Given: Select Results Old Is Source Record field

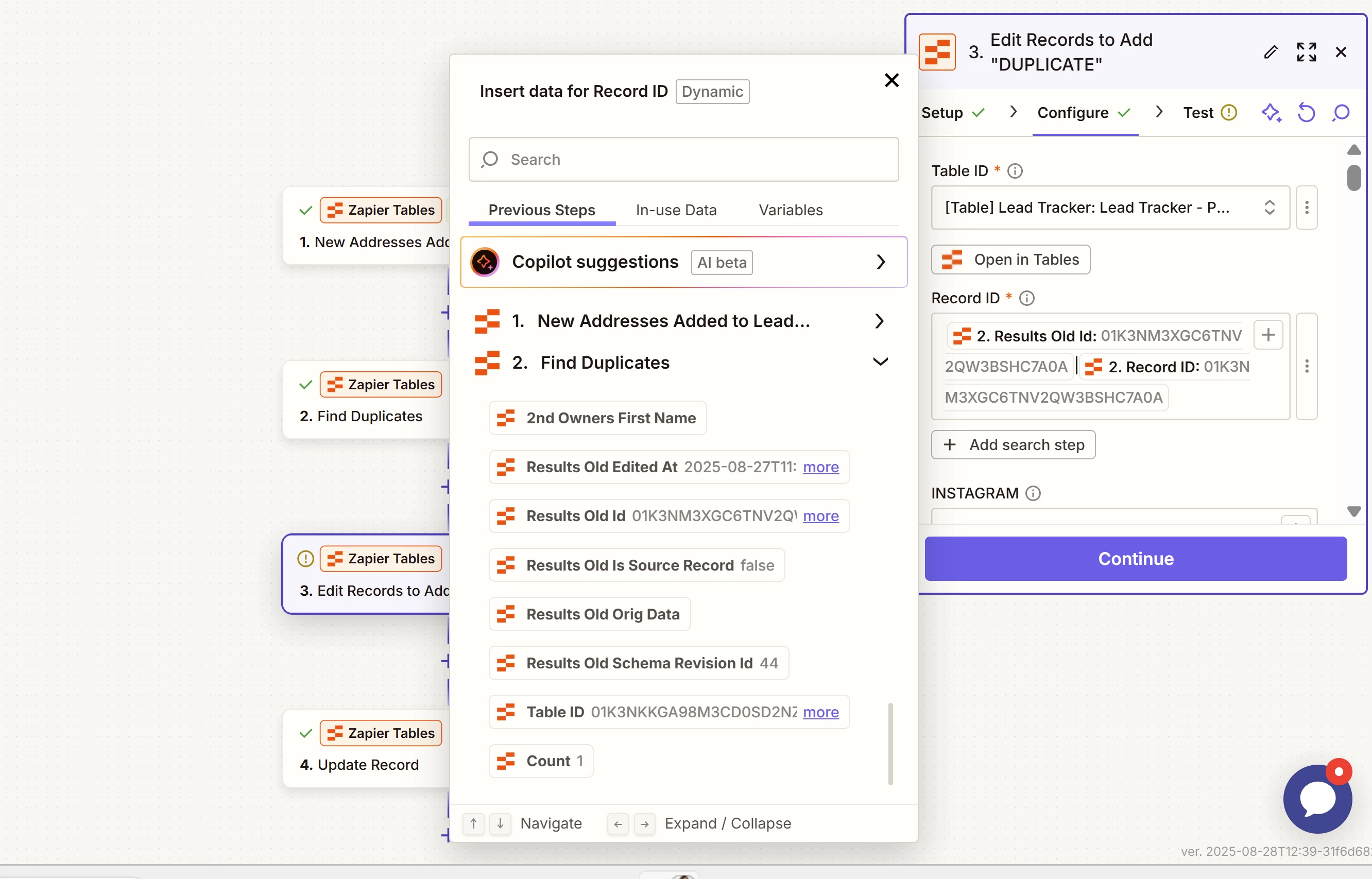Looking at the screenshot, I should click(637, 565).
